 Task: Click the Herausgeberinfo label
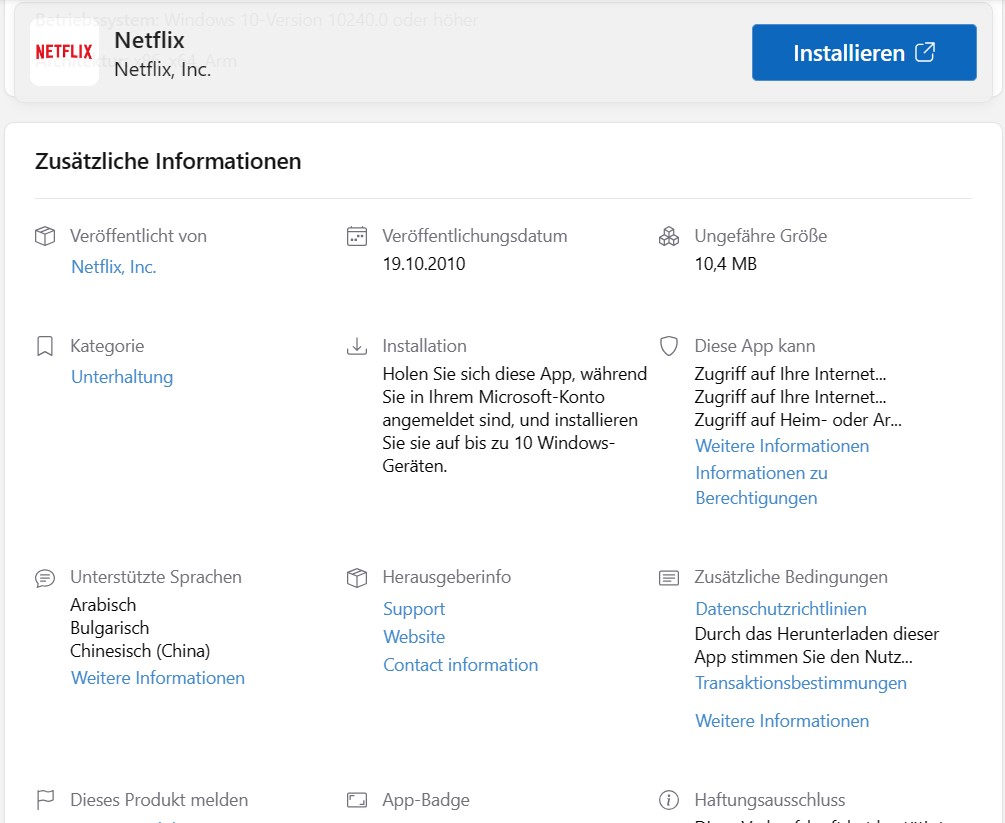tap(447, 577)
